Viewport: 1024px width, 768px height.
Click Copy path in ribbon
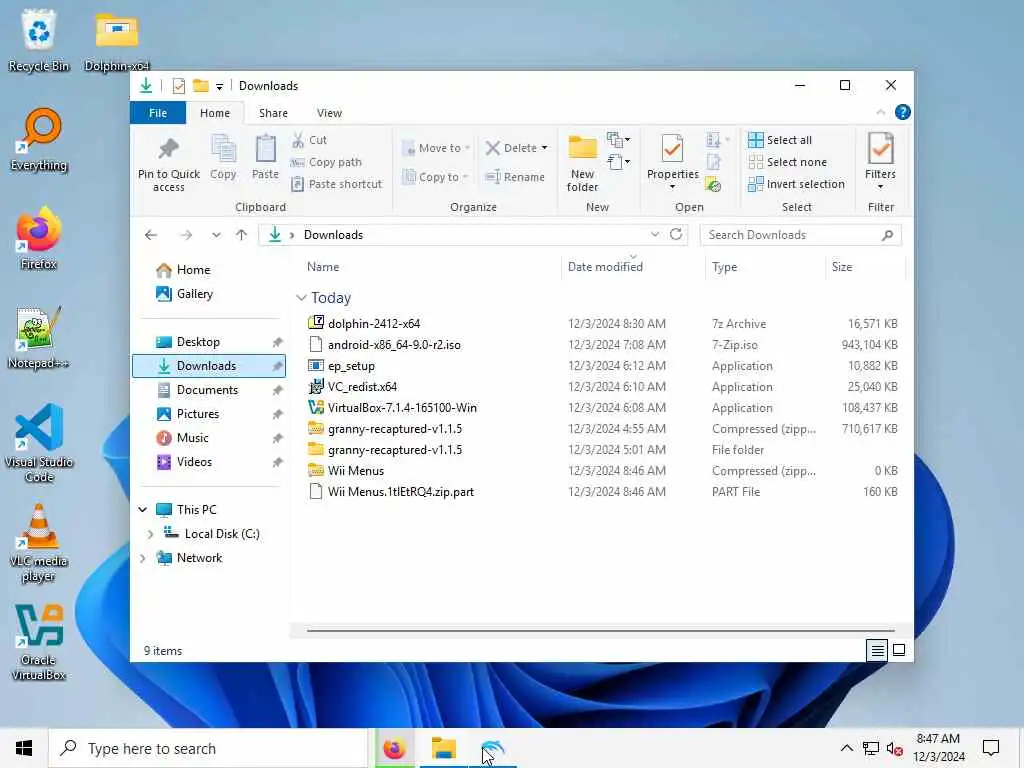pyautogui.click(x=327, y=162)
